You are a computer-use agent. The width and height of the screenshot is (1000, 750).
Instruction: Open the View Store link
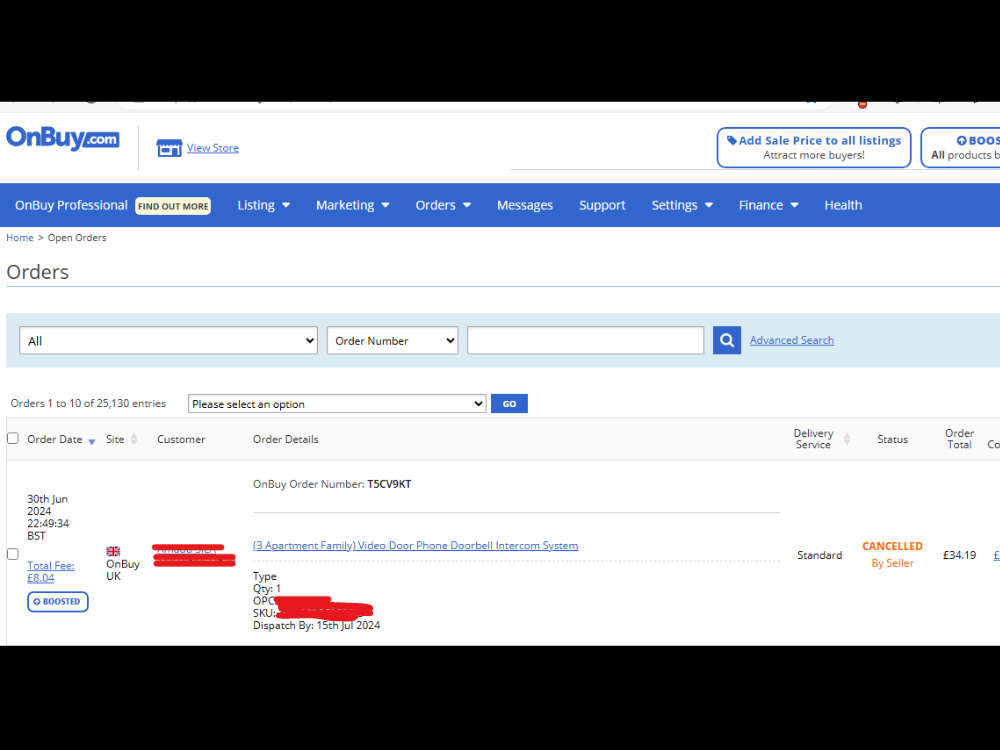[x=212, y=148]
